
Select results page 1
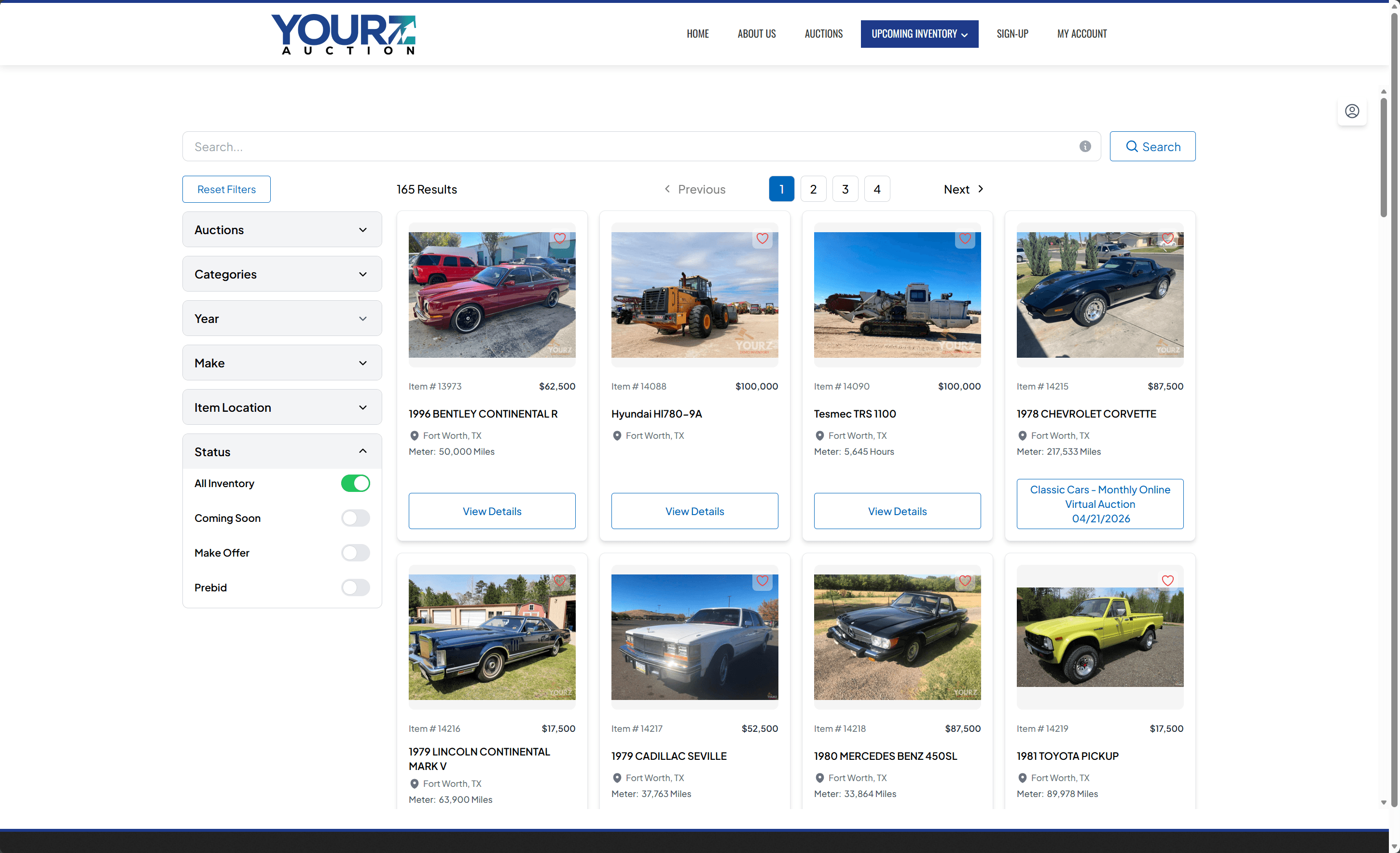[781, 189]
